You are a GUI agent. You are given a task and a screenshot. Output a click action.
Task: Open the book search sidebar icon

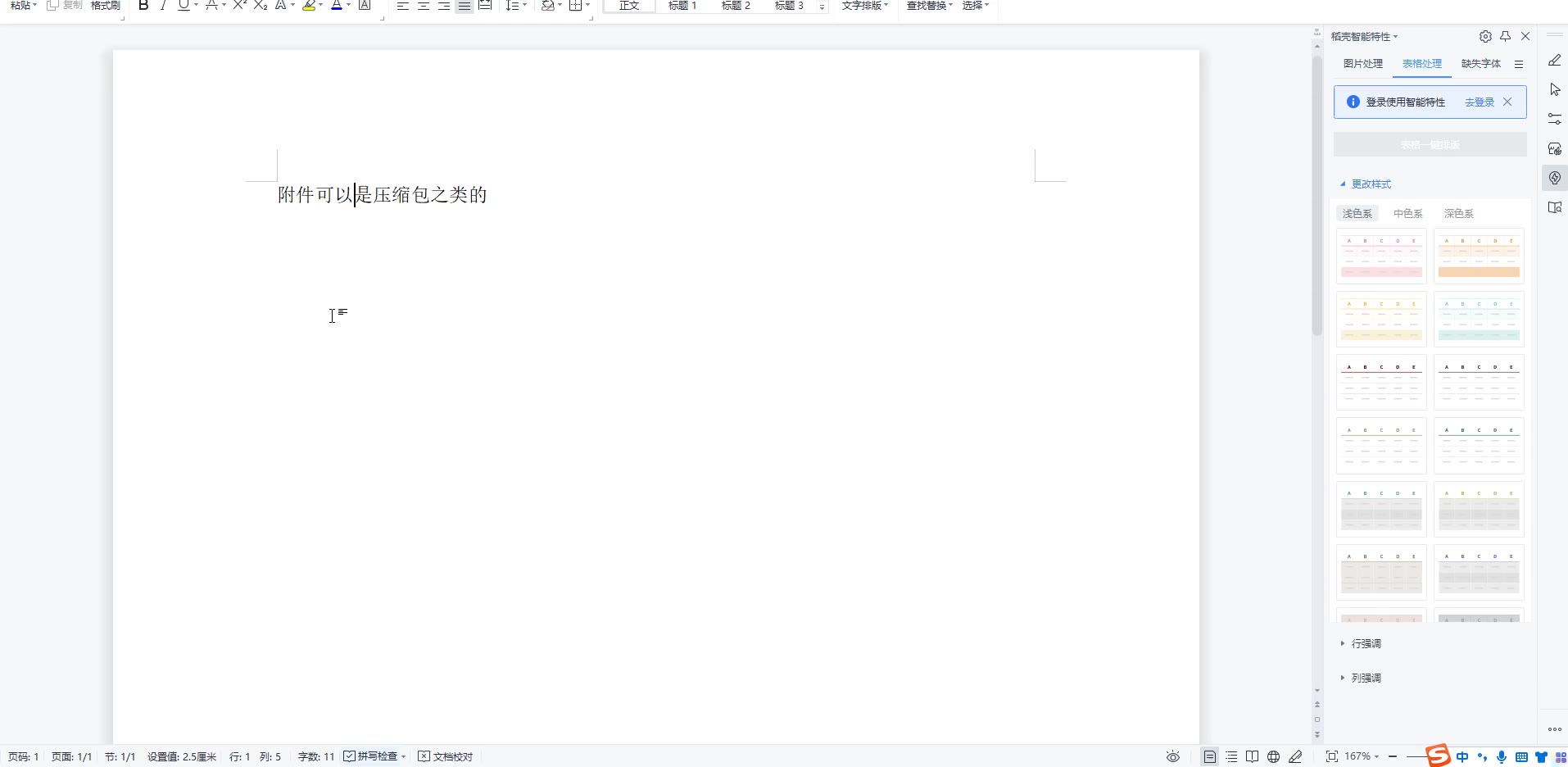[x=1554, y=207]
